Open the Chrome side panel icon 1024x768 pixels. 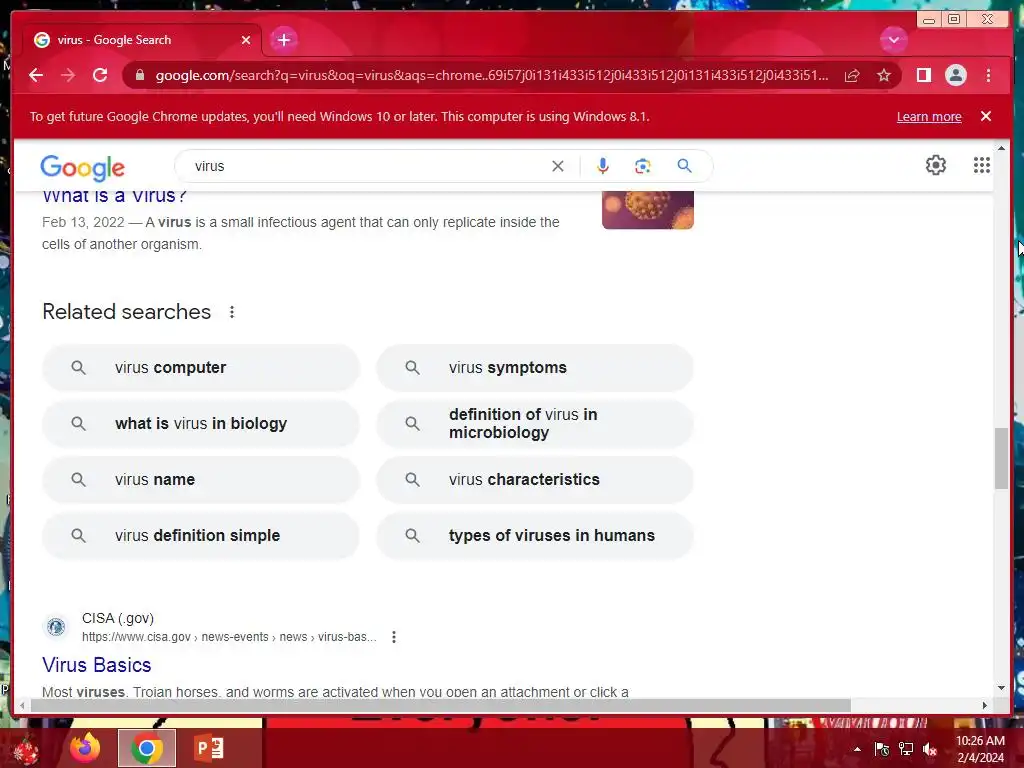click(923, 75)
